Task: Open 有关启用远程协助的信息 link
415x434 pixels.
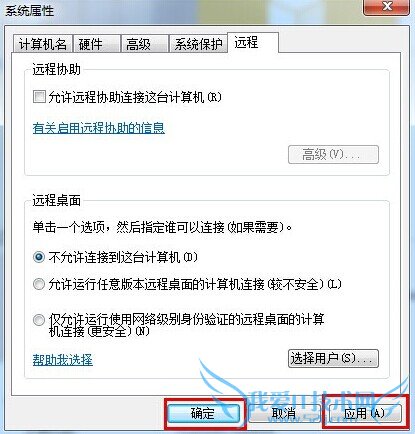Action: (x=99, y=128)
